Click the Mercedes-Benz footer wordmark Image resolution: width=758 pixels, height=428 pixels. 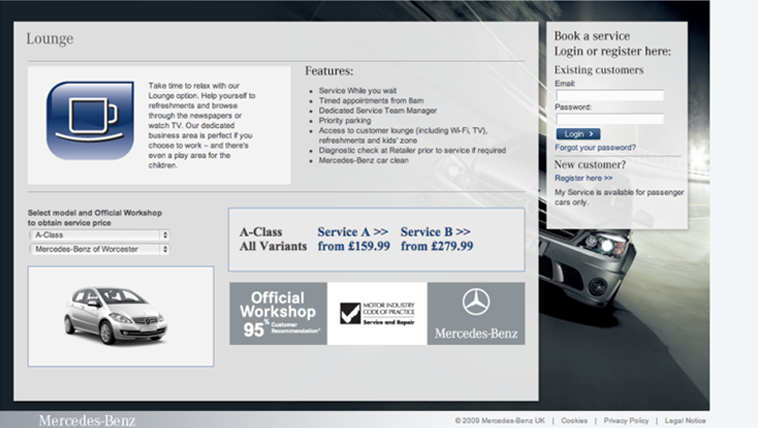click(x=87, y=421)
